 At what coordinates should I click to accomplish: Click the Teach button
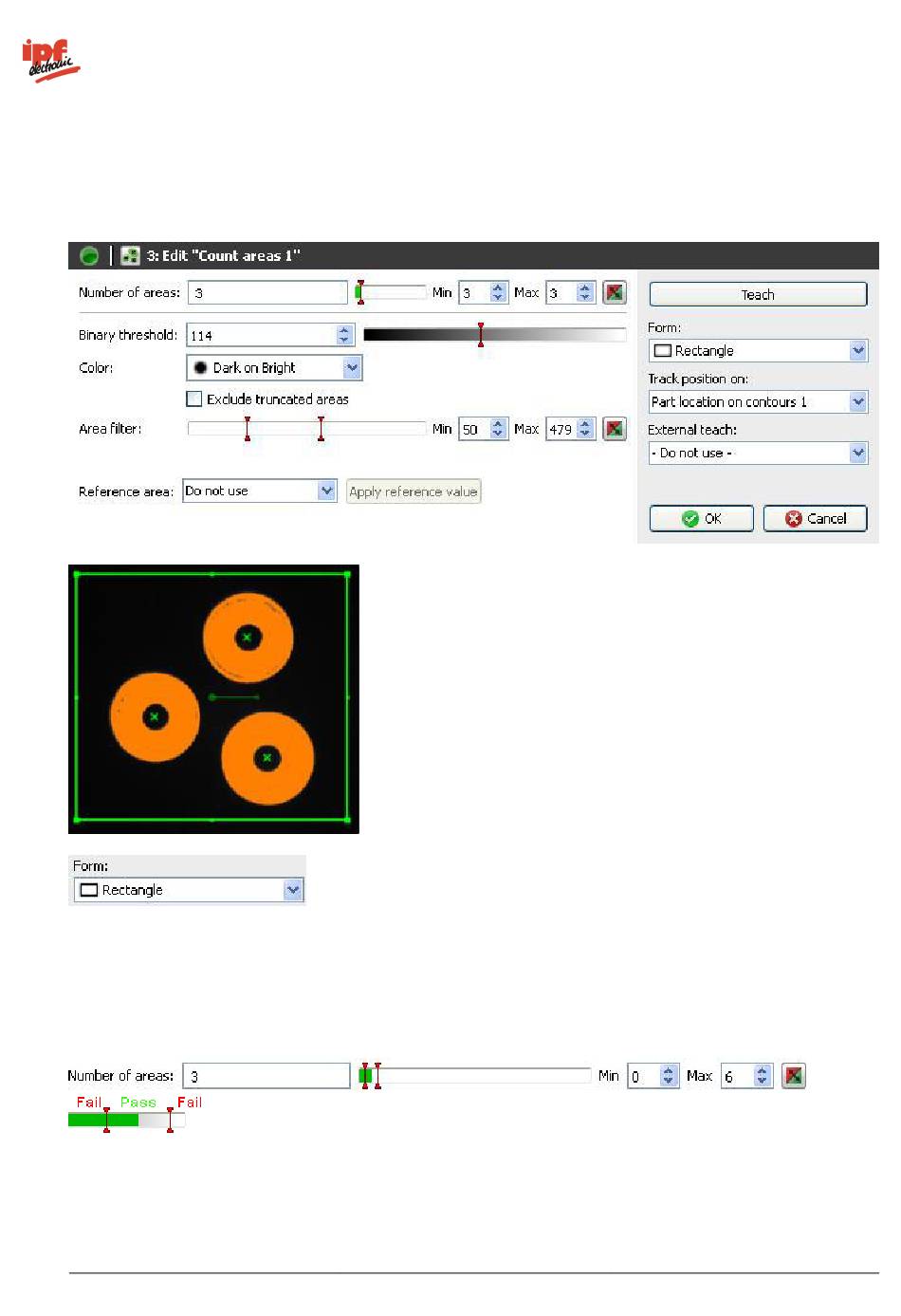[758, 294]
